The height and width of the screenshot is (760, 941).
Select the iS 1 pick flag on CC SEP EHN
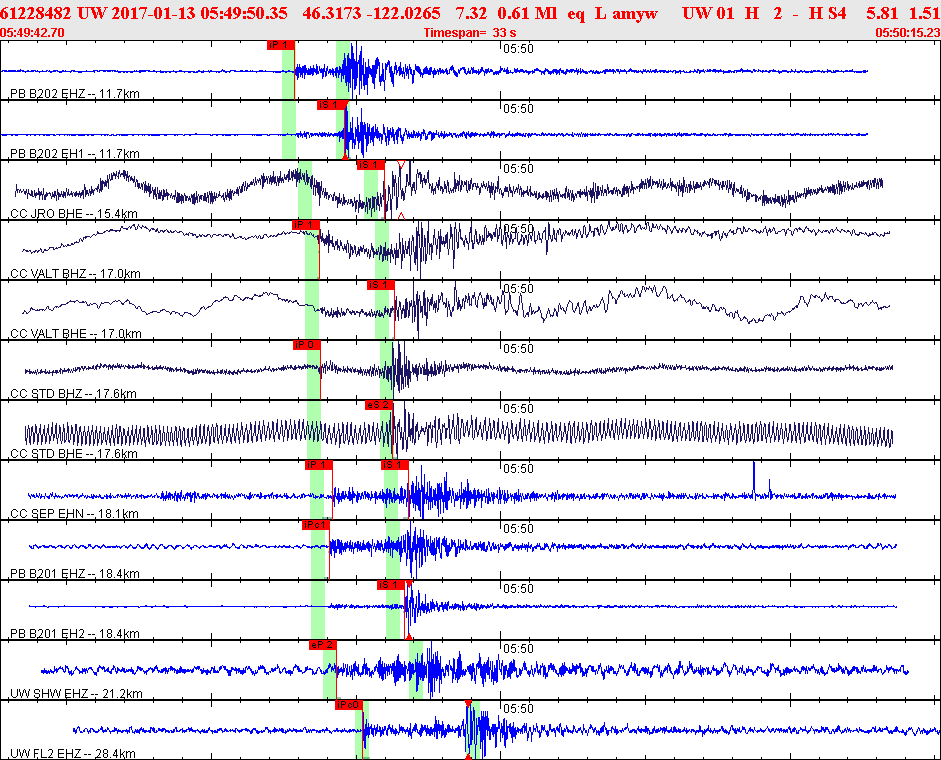(x=394, y=465)
